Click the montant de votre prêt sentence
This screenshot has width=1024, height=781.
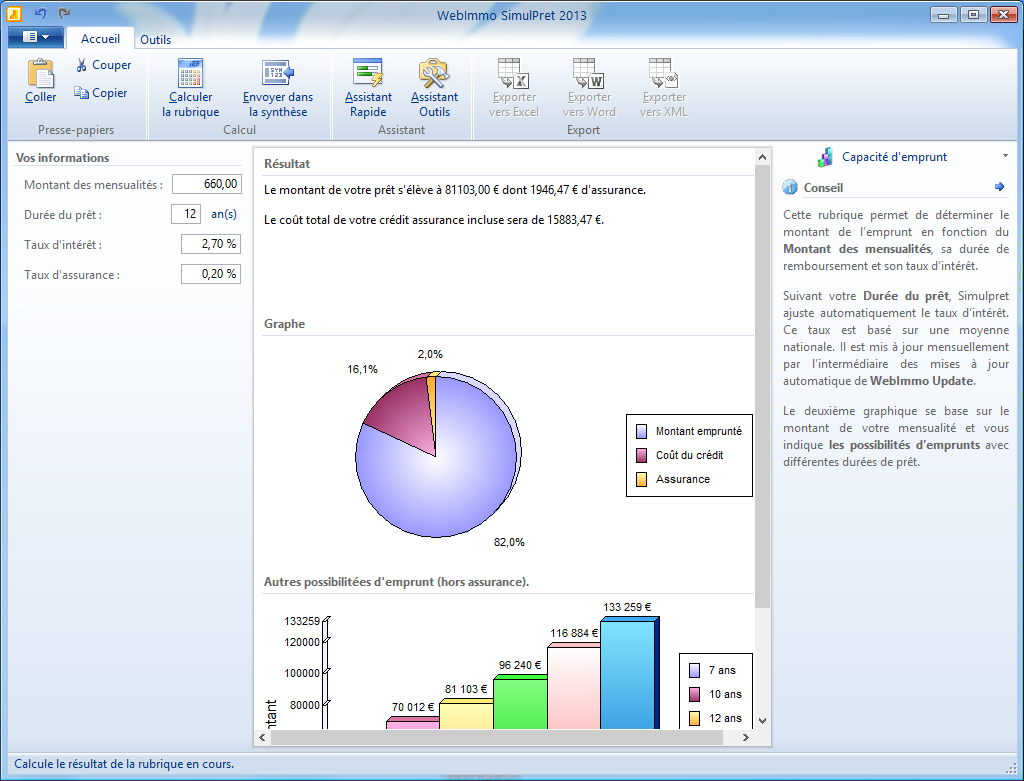[x=455, y=190]
